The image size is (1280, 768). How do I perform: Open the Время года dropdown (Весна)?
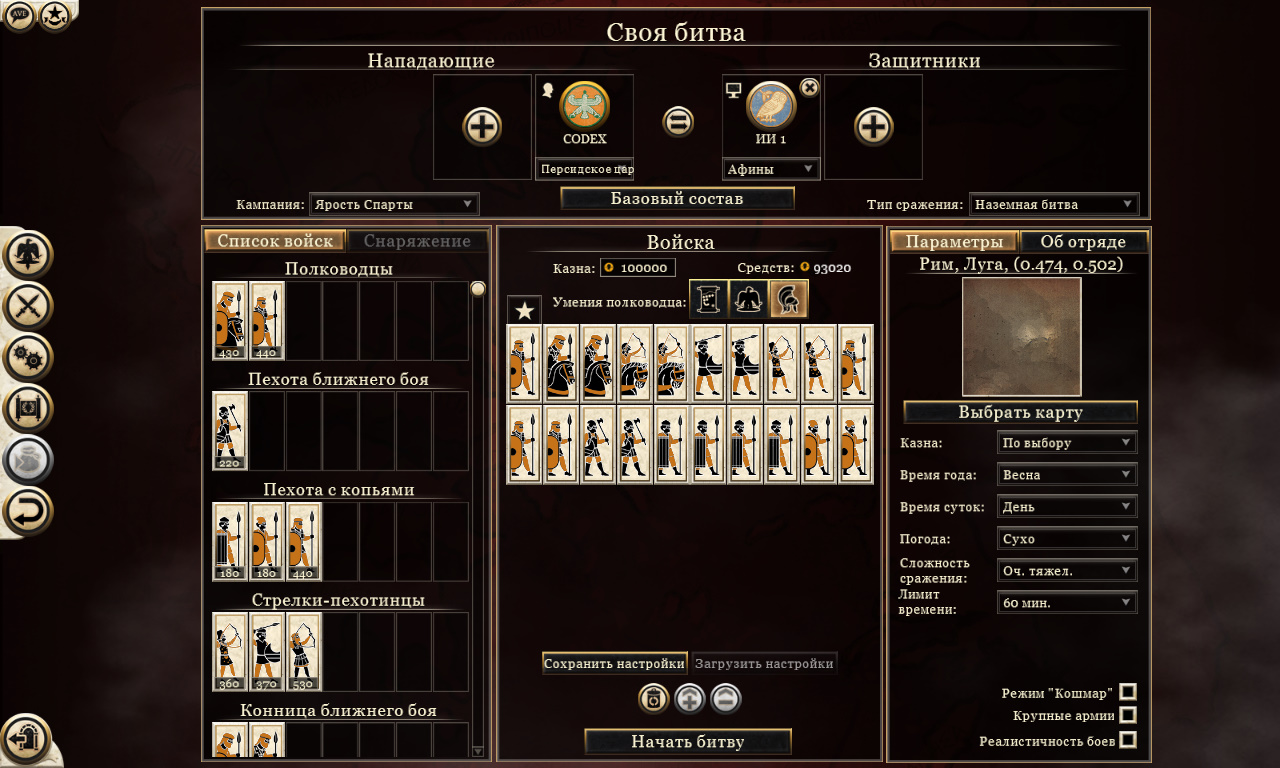1067,474
